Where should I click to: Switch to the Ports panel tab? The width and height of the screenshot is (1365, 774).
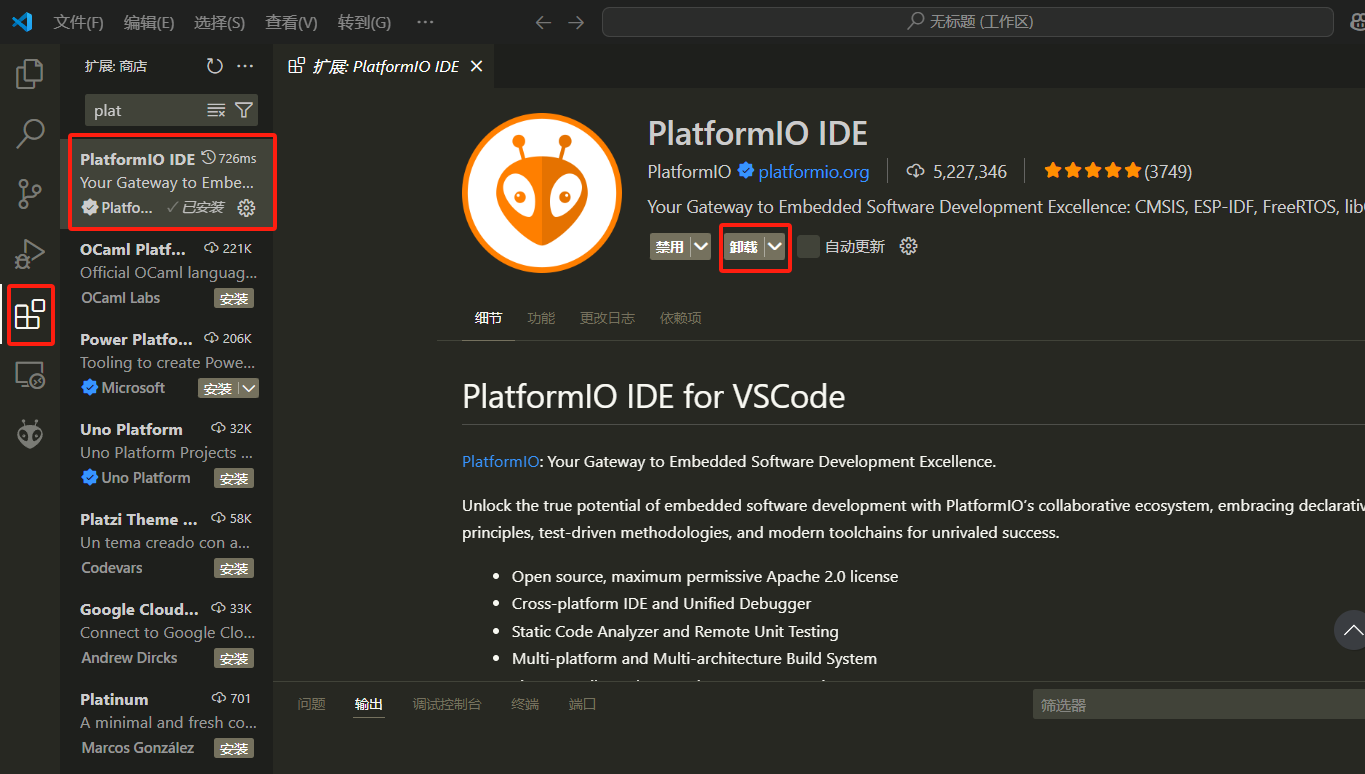(x=582, y=704)
